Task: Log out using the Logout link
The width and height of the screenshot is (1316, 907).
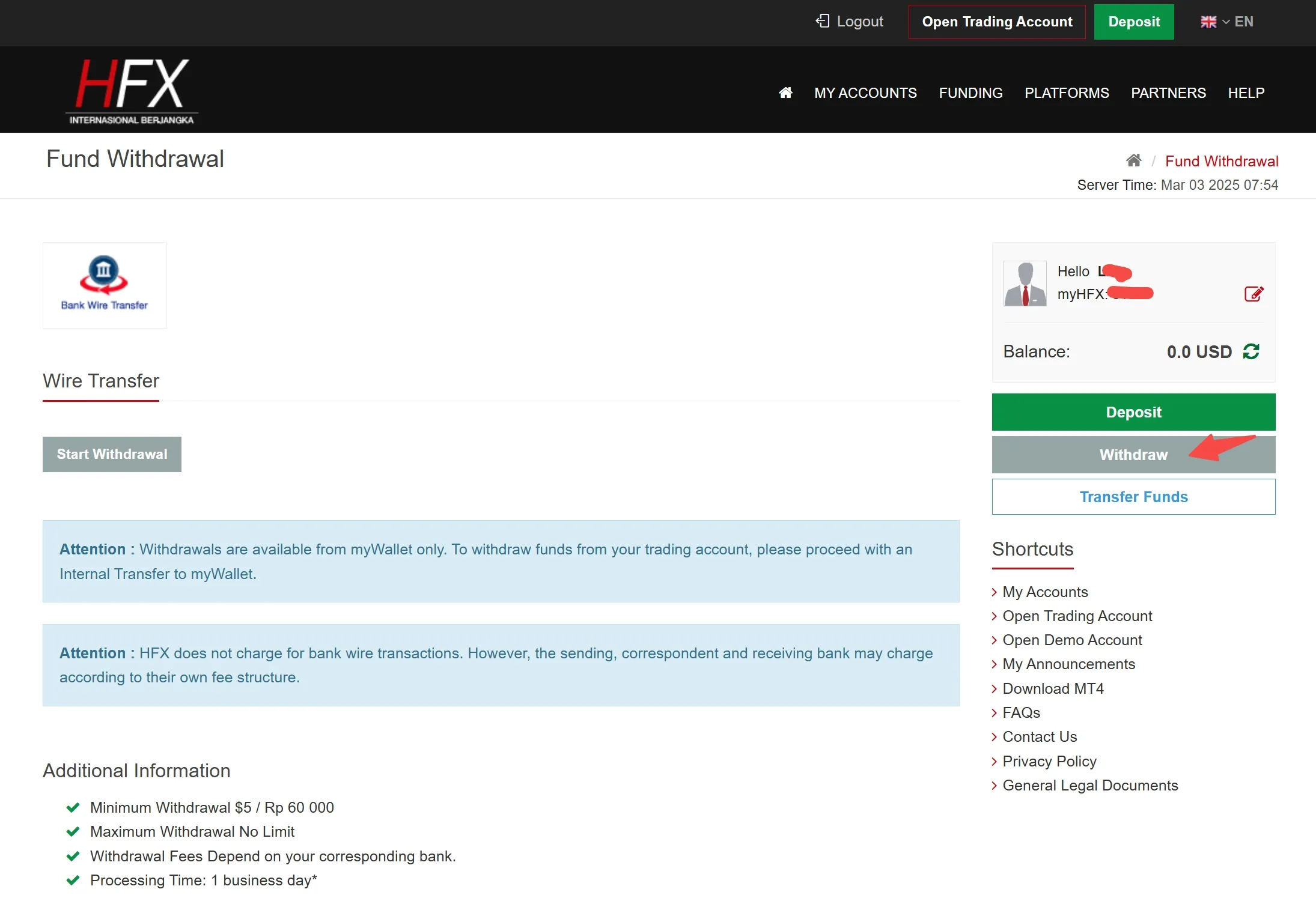Action: coord(849,22)
